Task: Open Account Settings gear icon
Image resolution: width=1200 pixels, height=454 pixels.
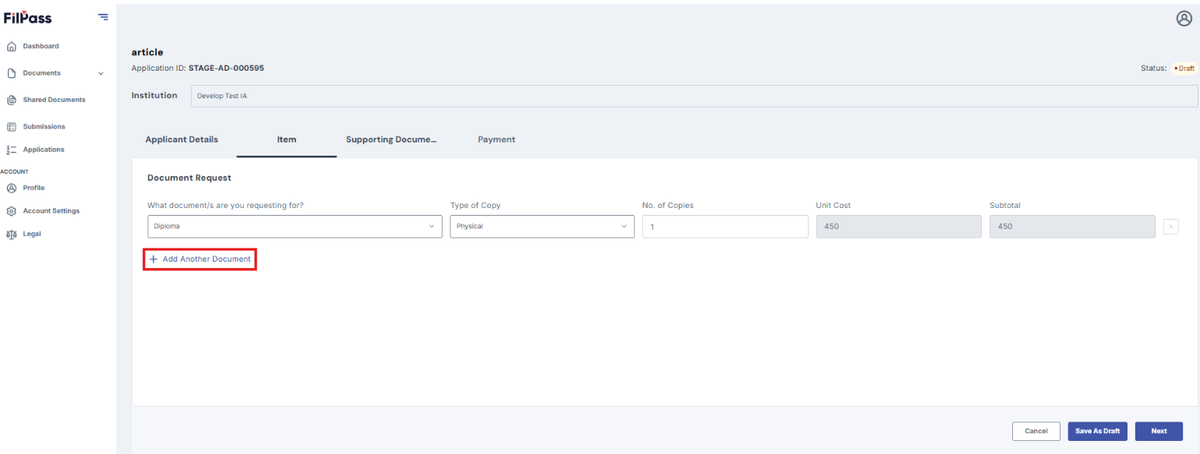Action: point(11,211)
